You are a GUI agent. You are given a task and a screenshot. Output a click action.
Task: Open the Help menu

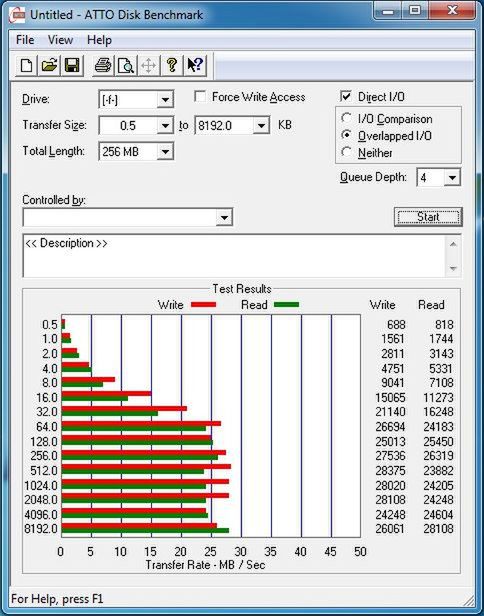(x=99, y=40)
